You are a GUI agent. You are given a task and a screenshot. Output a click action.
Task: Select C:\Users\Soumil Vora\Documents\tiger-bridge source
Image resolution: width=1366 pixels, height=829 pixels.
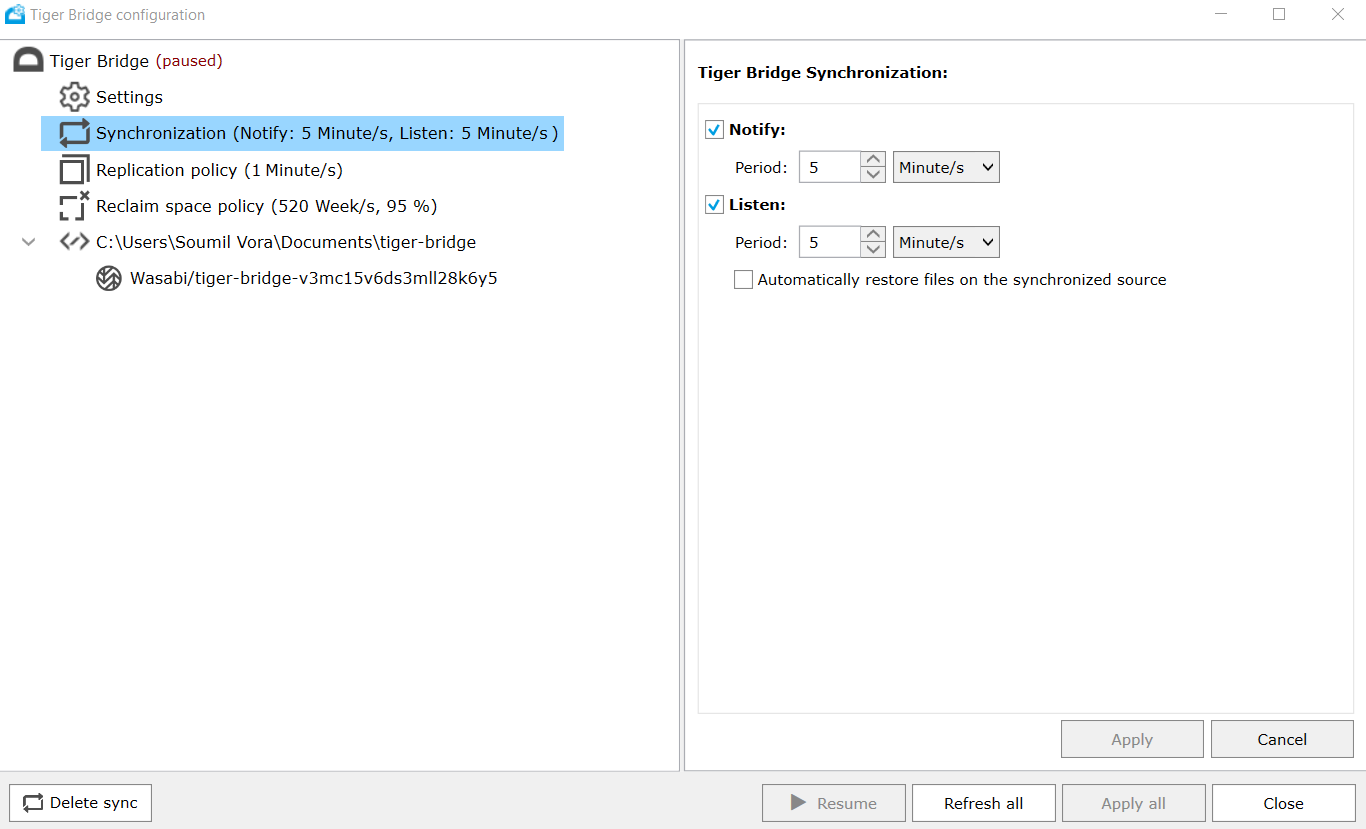click(x=286, y=242)
